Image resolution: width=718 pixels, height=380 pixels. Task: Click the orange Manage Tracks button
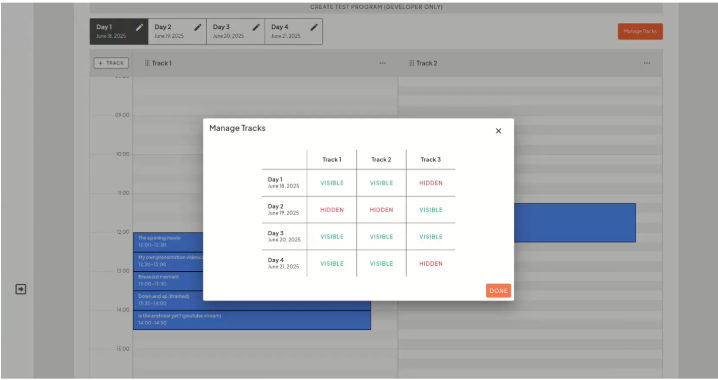click(x=640, y=32)
